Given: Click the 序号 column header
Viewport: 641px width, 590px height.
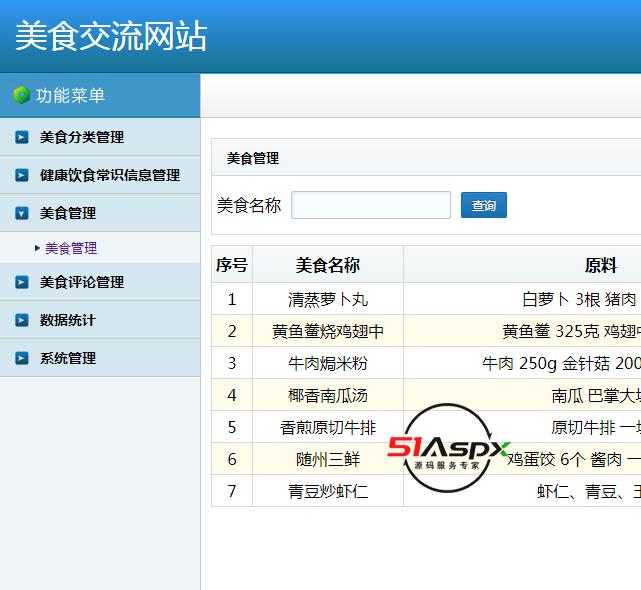Looking at the screenshot, I should [232, 265].
